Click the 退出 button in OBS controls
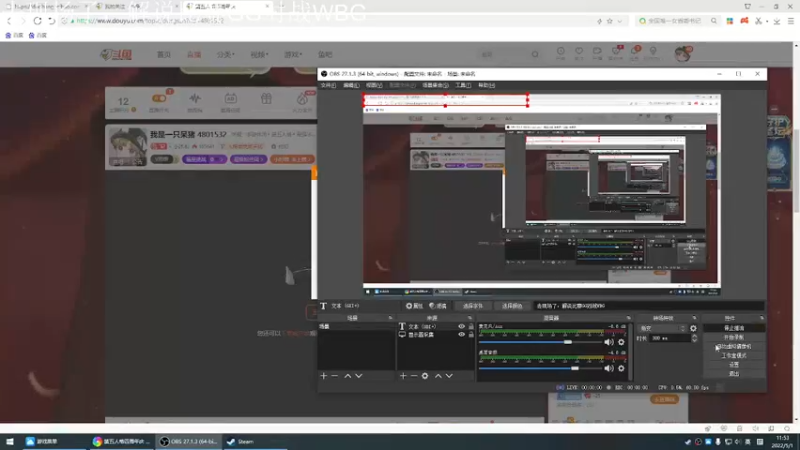This screenshot has height=450, width=800. coord(734,374)
